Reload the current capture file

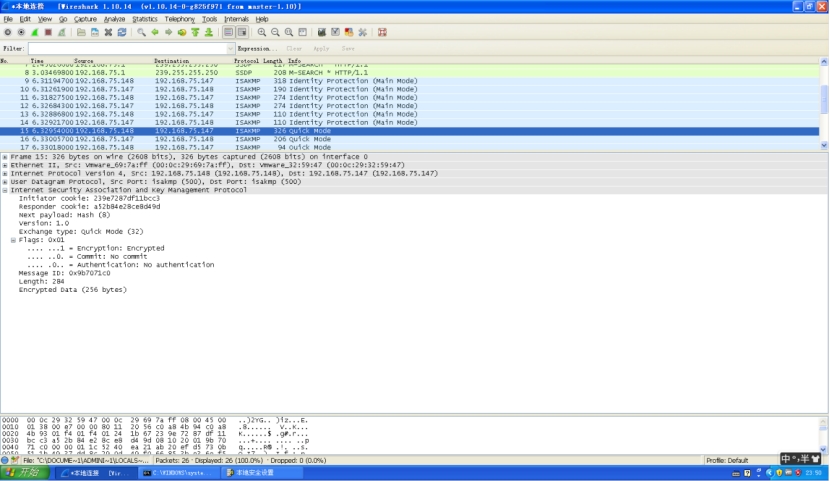pos(121,32)
